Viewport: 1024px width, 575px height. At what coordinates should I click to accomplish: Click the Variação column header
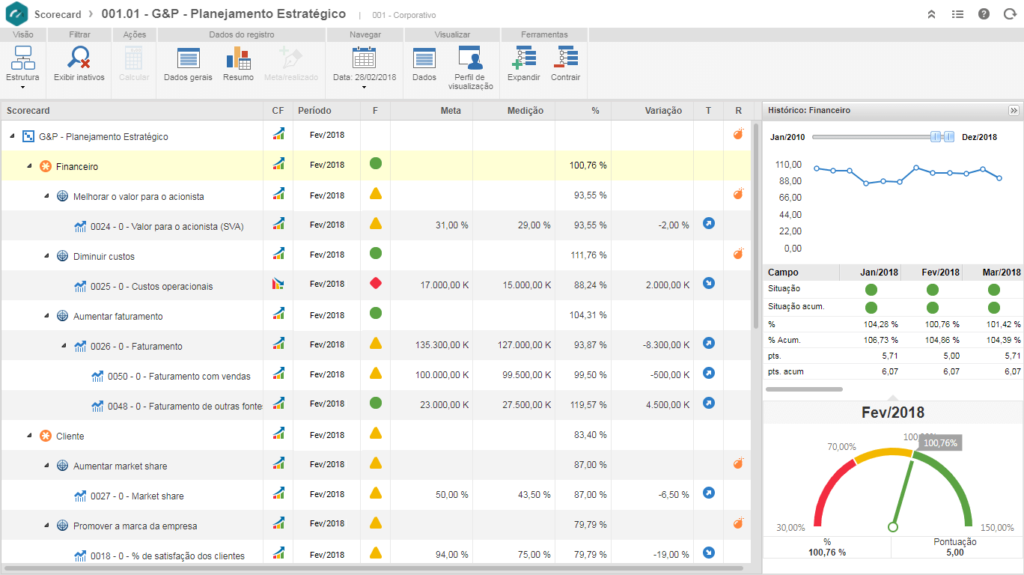[663, 110]
